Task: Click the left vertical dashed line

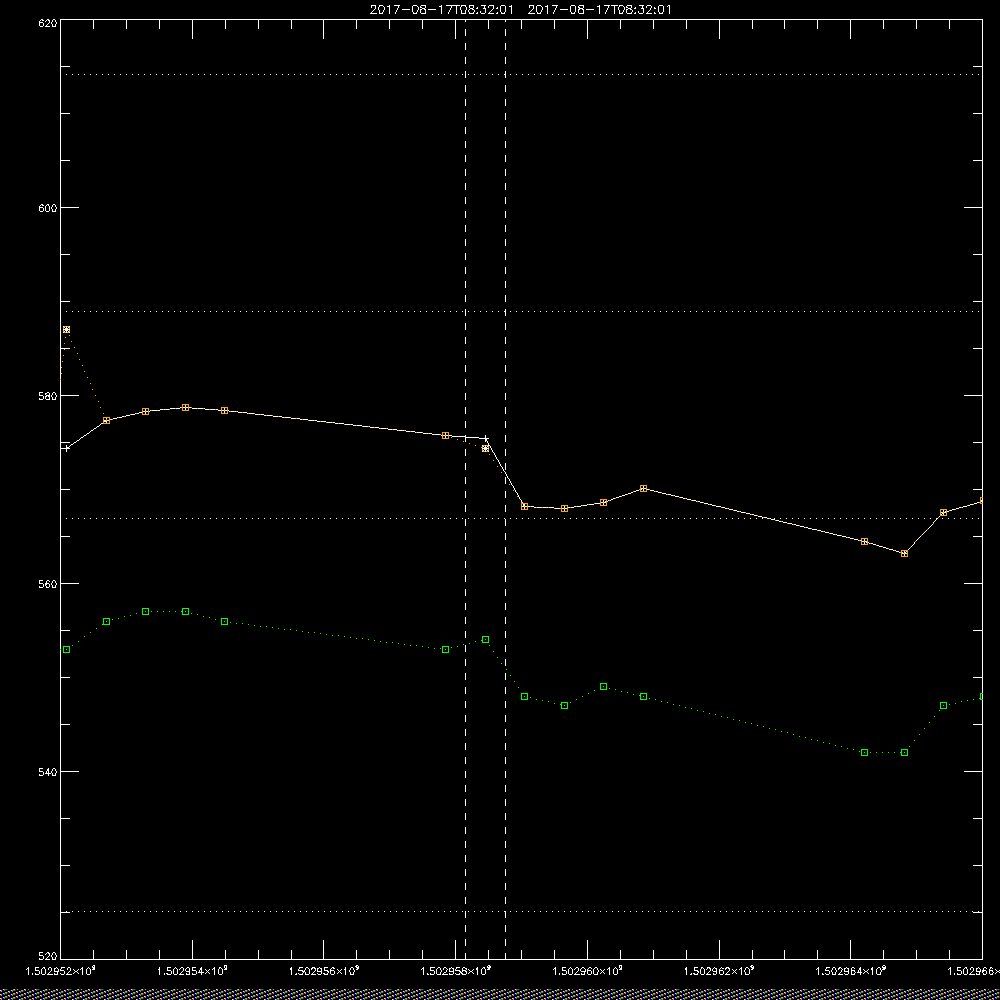Action: tap(466, 489)
